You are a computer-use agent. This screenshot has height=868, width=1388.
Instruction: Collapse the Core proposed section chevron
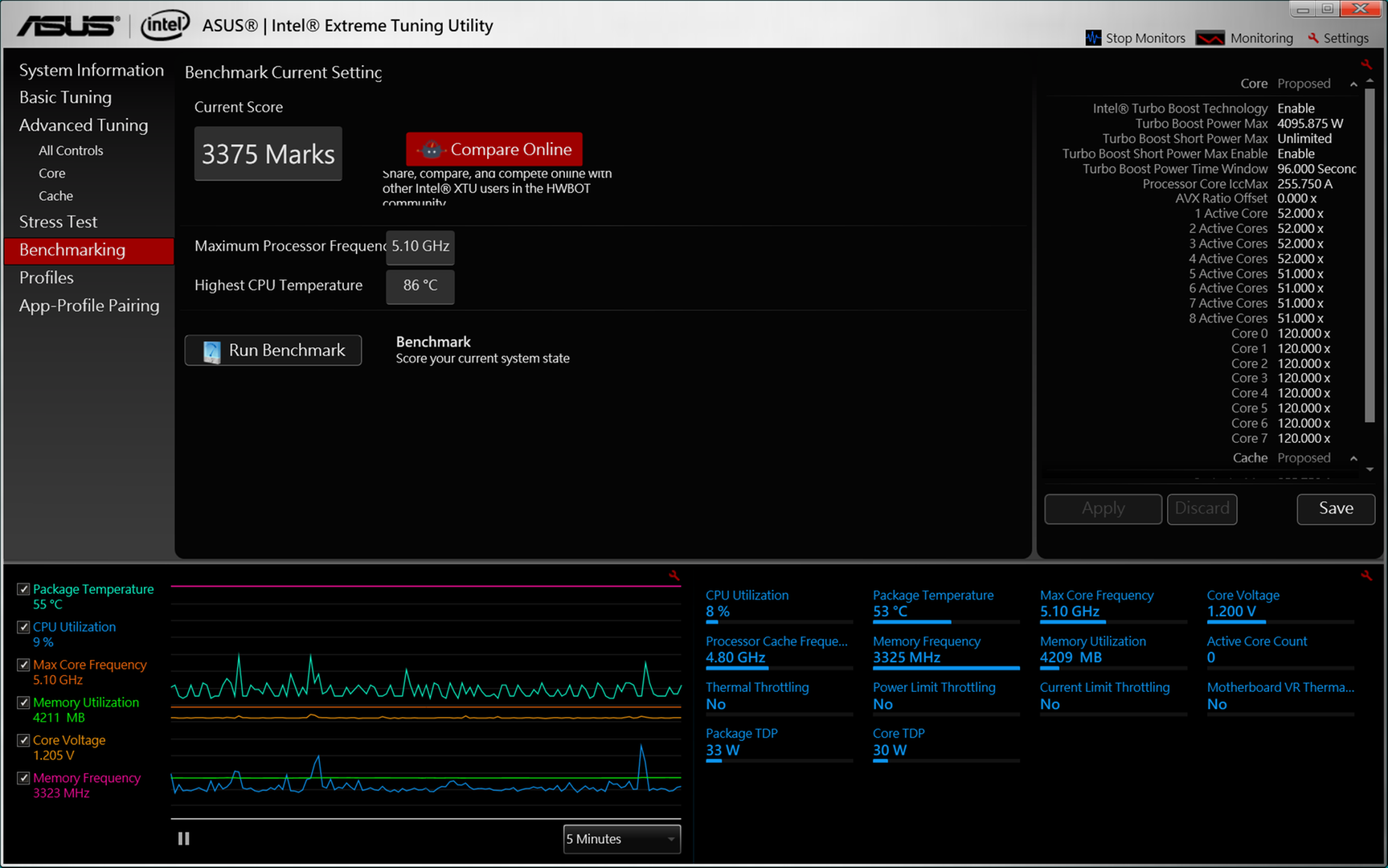(1354, 84)
